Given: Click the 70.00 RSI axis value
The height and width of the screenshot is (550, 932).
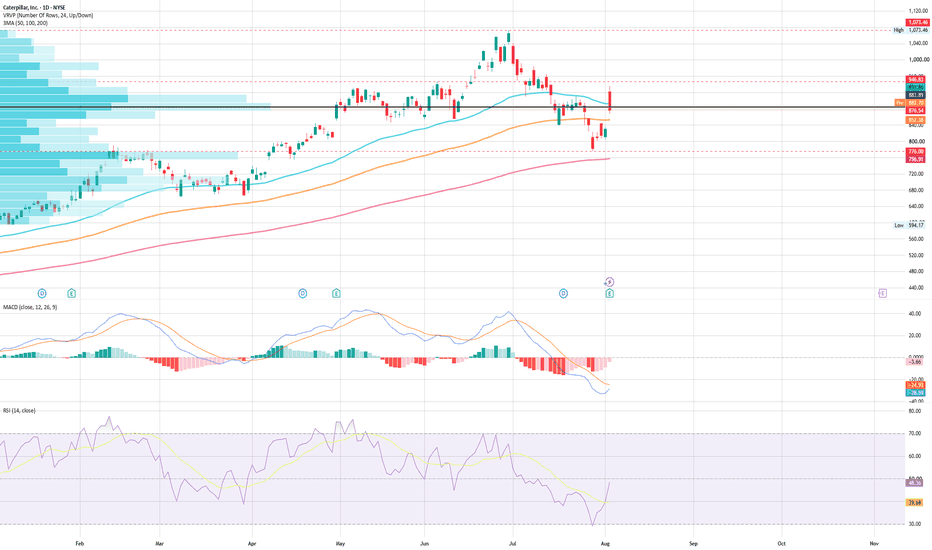Looking at the screenshot, I should coord(915,434).
